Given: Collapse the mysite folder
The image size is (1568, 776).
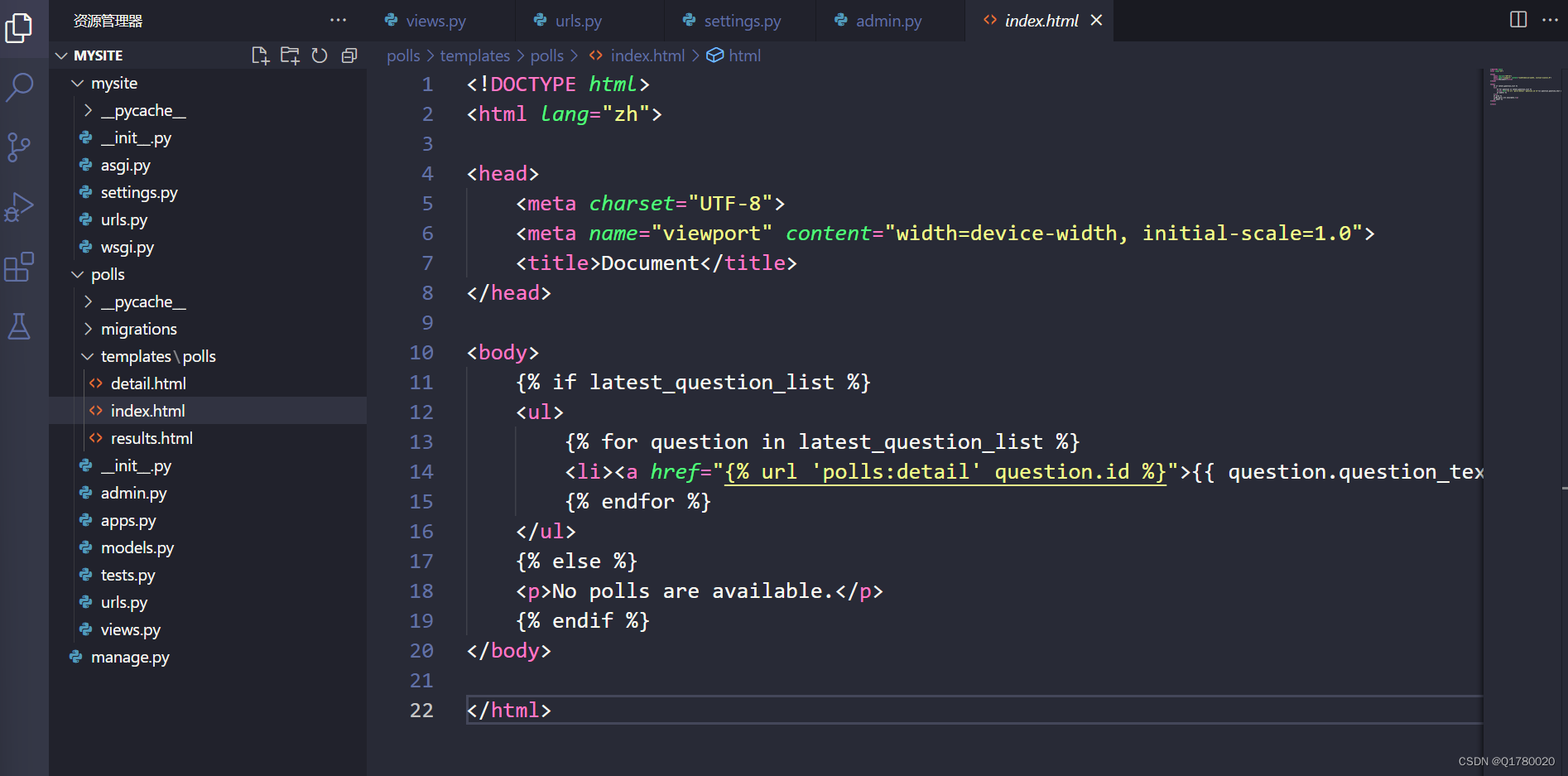Looking at the screenshot, I should pyautogui.click(x=208, y=83).
